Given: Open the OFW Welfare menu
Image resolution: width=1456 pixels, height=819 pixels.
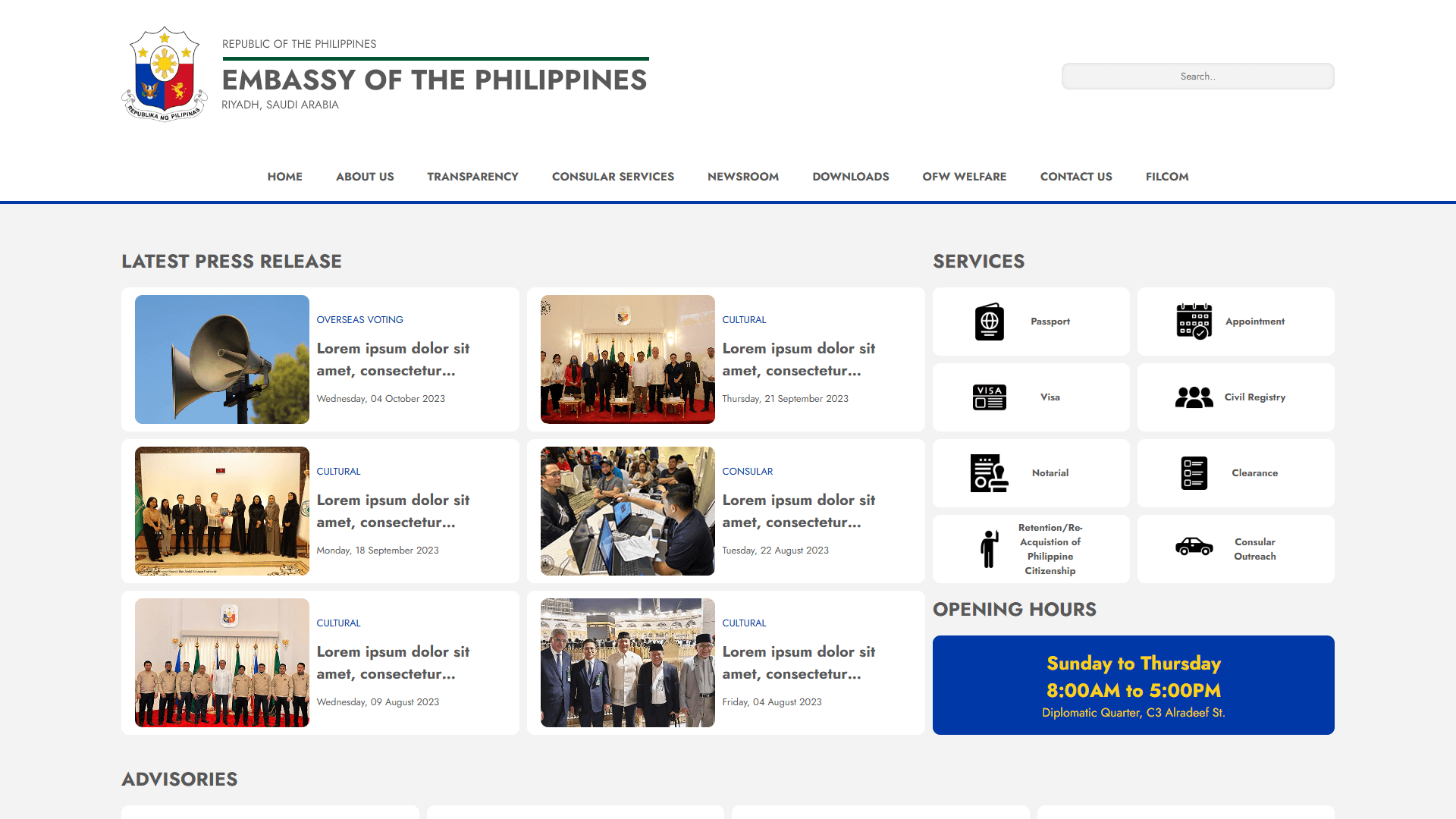Looking at the screenshot, I should [964, 177].
